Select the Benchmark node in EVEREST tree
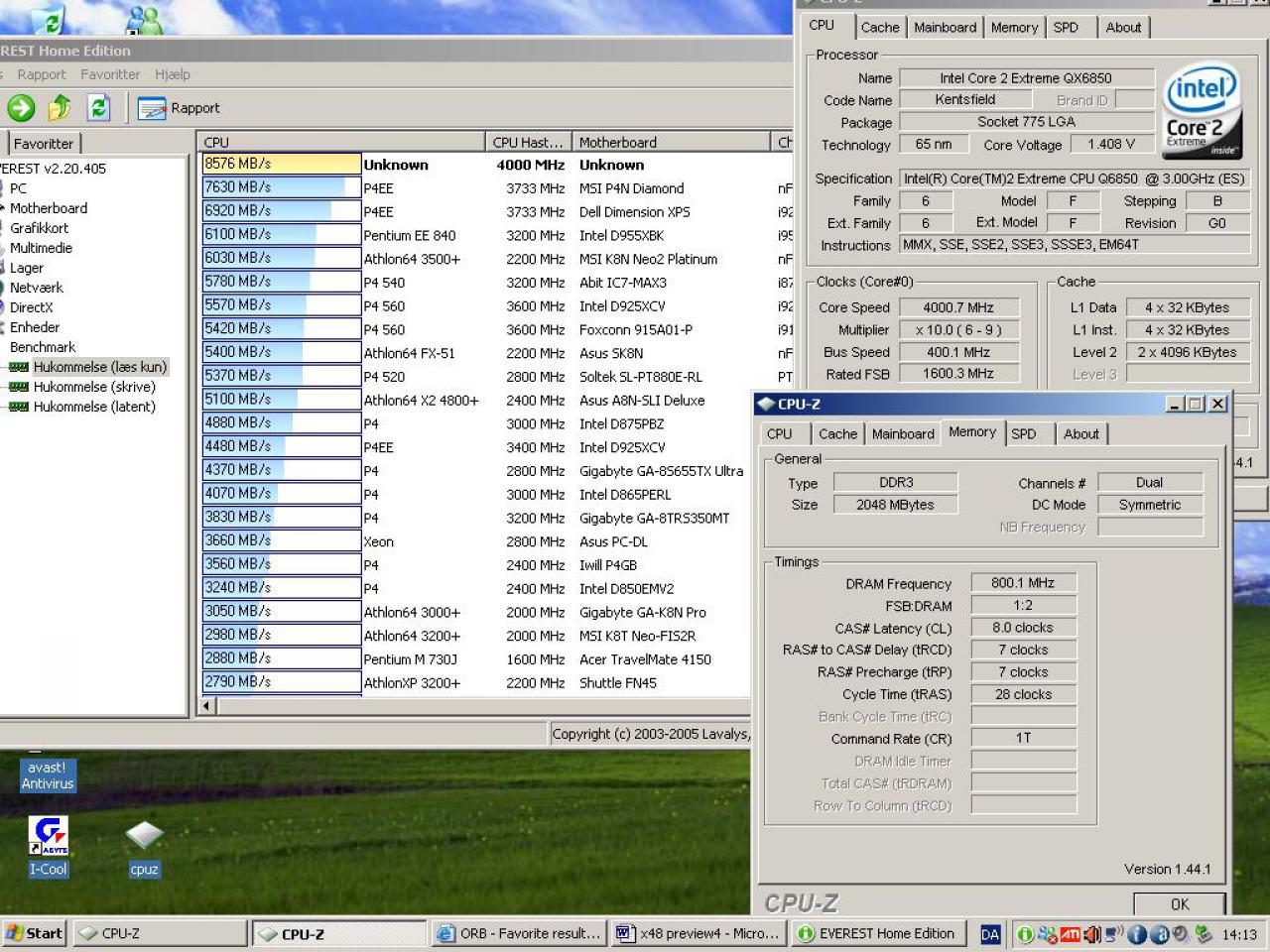This screenshot has height=952, width=1270. [x=43, y=347]
